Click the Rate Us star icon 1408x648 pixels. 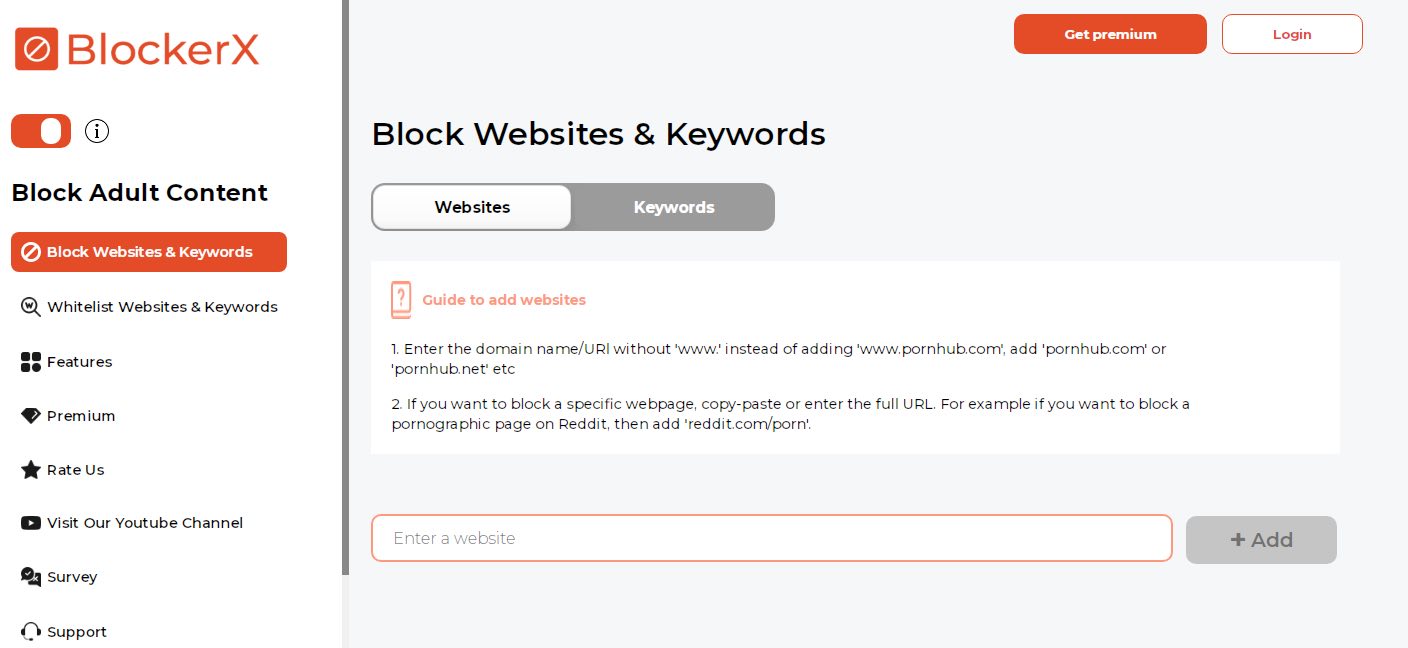coord(31,470)
